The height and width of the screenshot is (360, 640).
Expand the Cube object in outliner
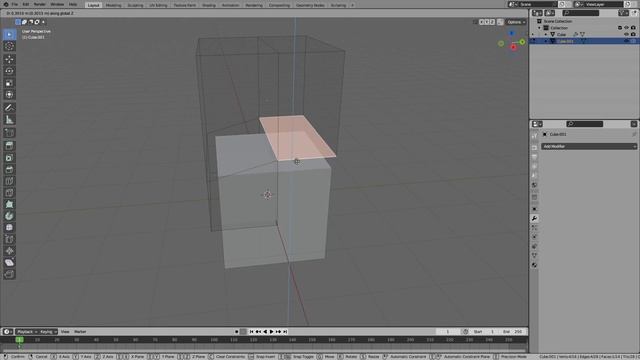tap(546, 35)
